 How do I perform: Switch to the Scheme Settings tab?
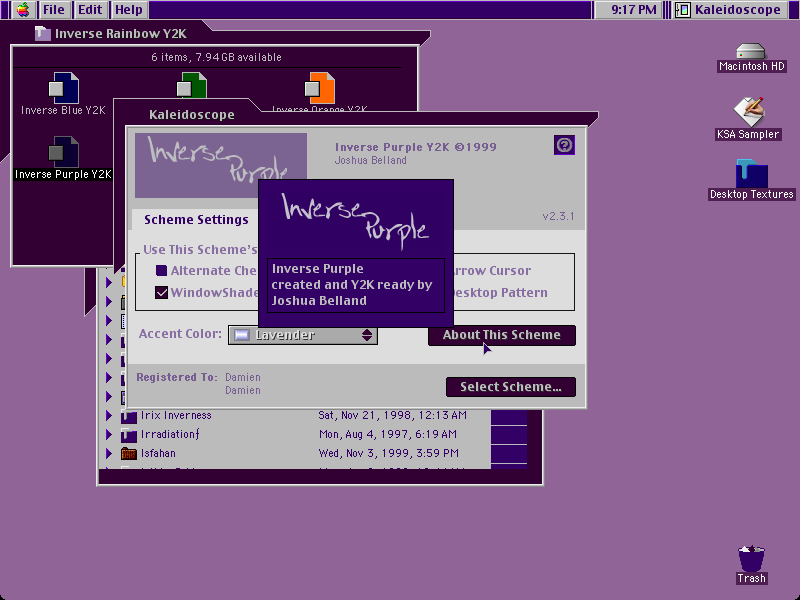pyautogui.click(x=196, y=219)
